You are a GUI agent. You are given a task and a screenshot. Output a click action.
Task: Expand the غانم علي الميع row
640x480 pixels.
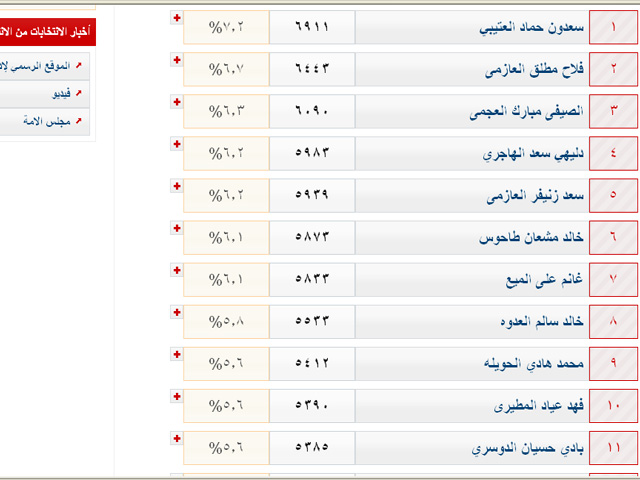[x=177, y=271]
